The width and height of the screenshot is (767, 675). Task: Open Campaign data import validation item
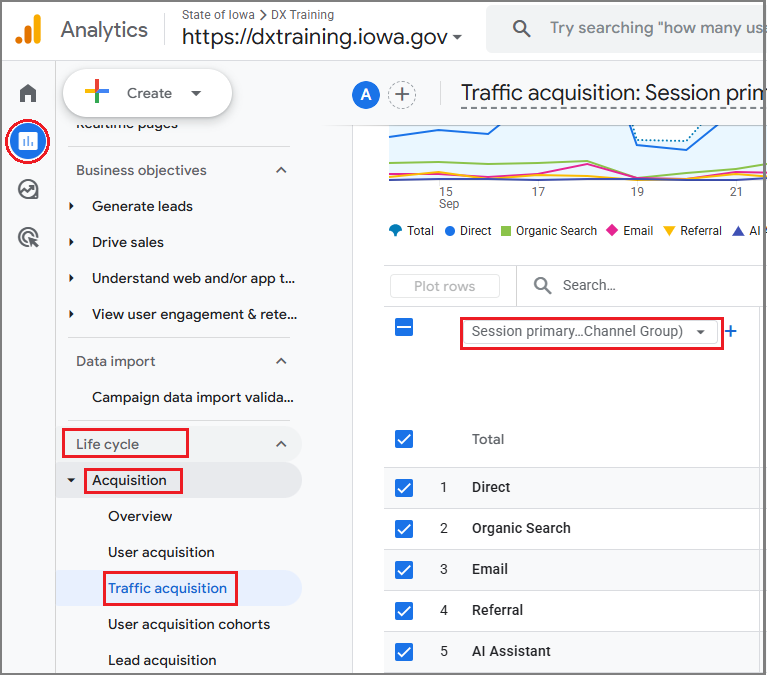pyautogui.click(x=193, y=397)
